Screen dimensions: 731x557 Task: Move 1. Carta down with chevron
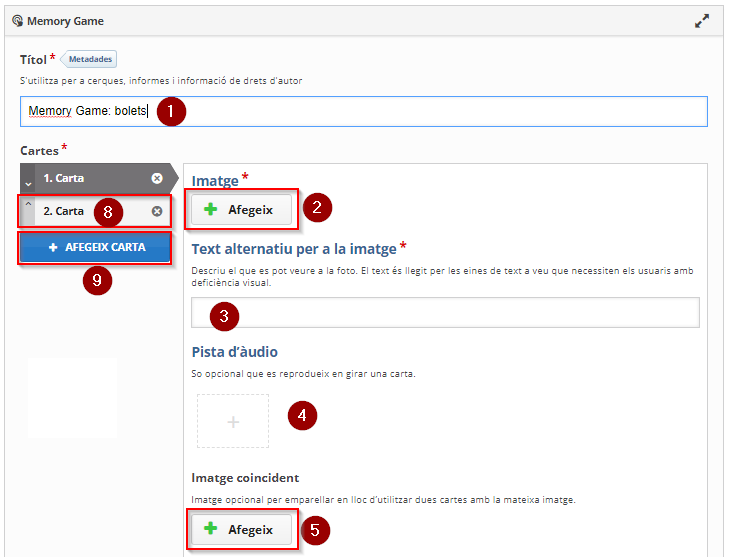[28, 184]
